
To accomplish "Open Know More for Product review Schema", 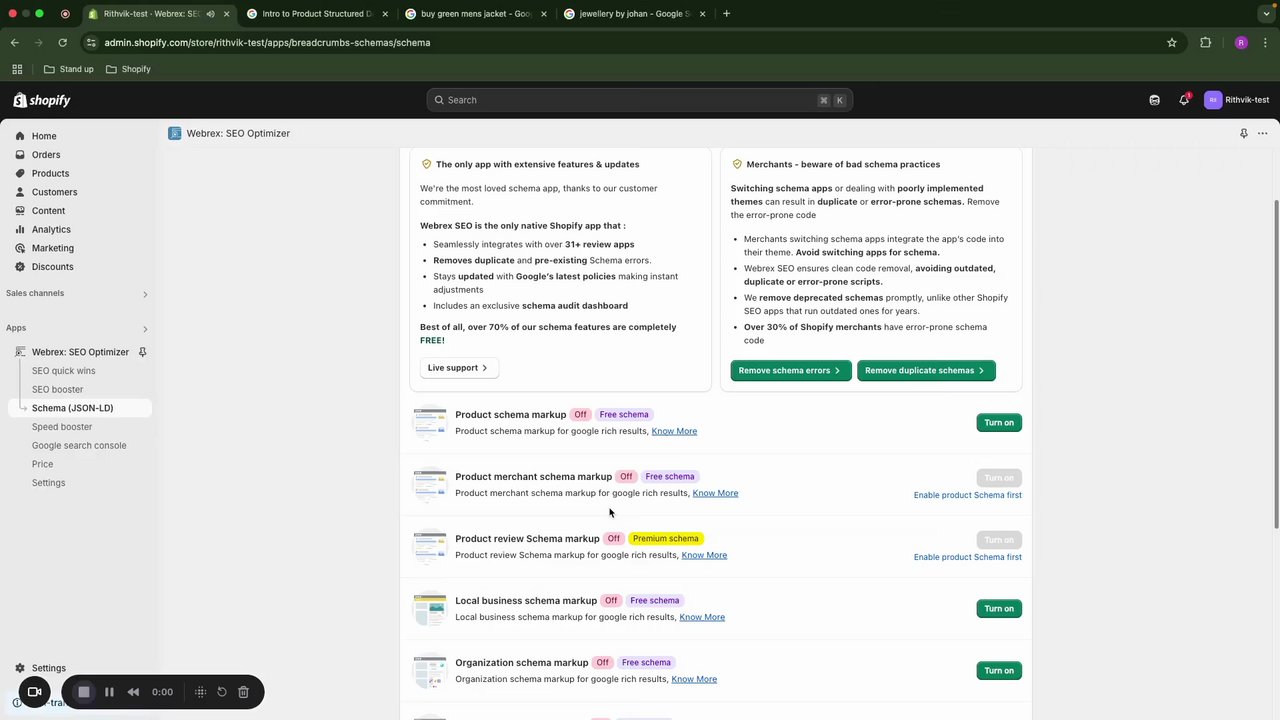I will [704, 555].
